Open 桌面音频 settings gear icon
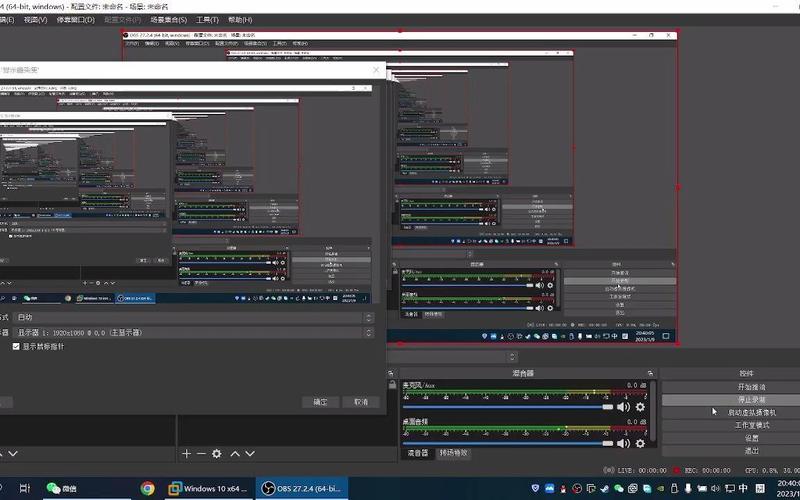 641,442
